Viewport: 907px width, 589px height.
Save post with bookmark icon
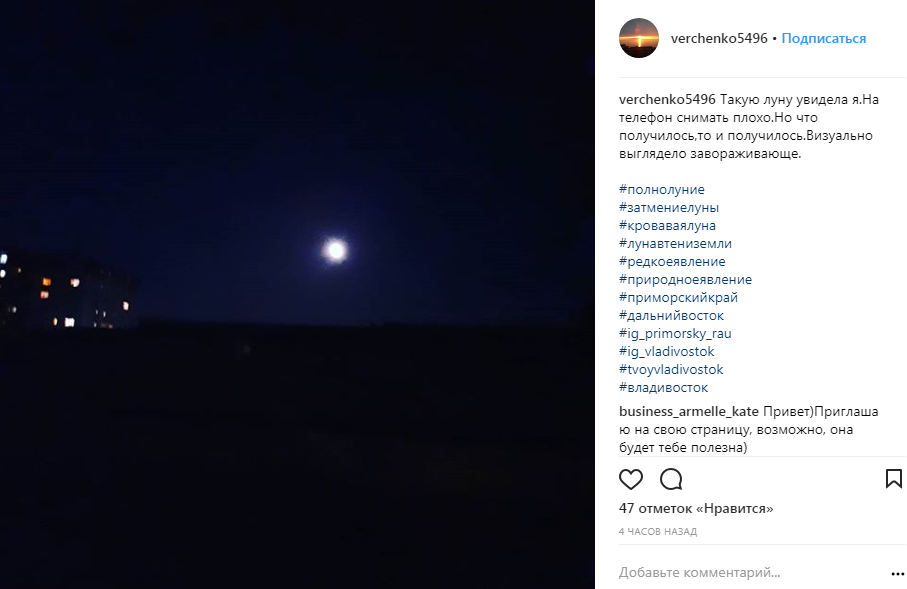pyautogui.click(x=894, y=478)
